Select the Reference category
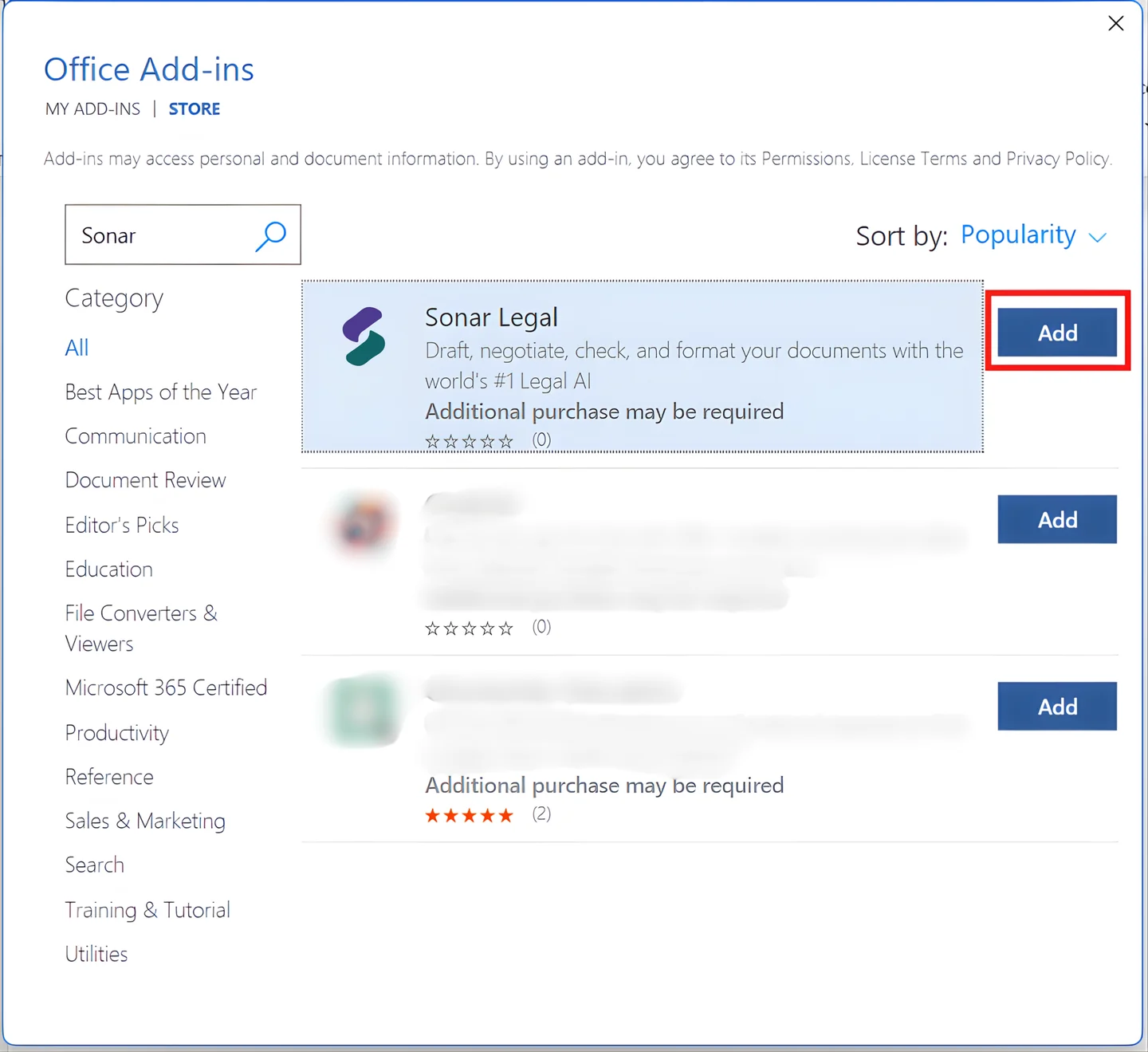 tap(109, 777)
